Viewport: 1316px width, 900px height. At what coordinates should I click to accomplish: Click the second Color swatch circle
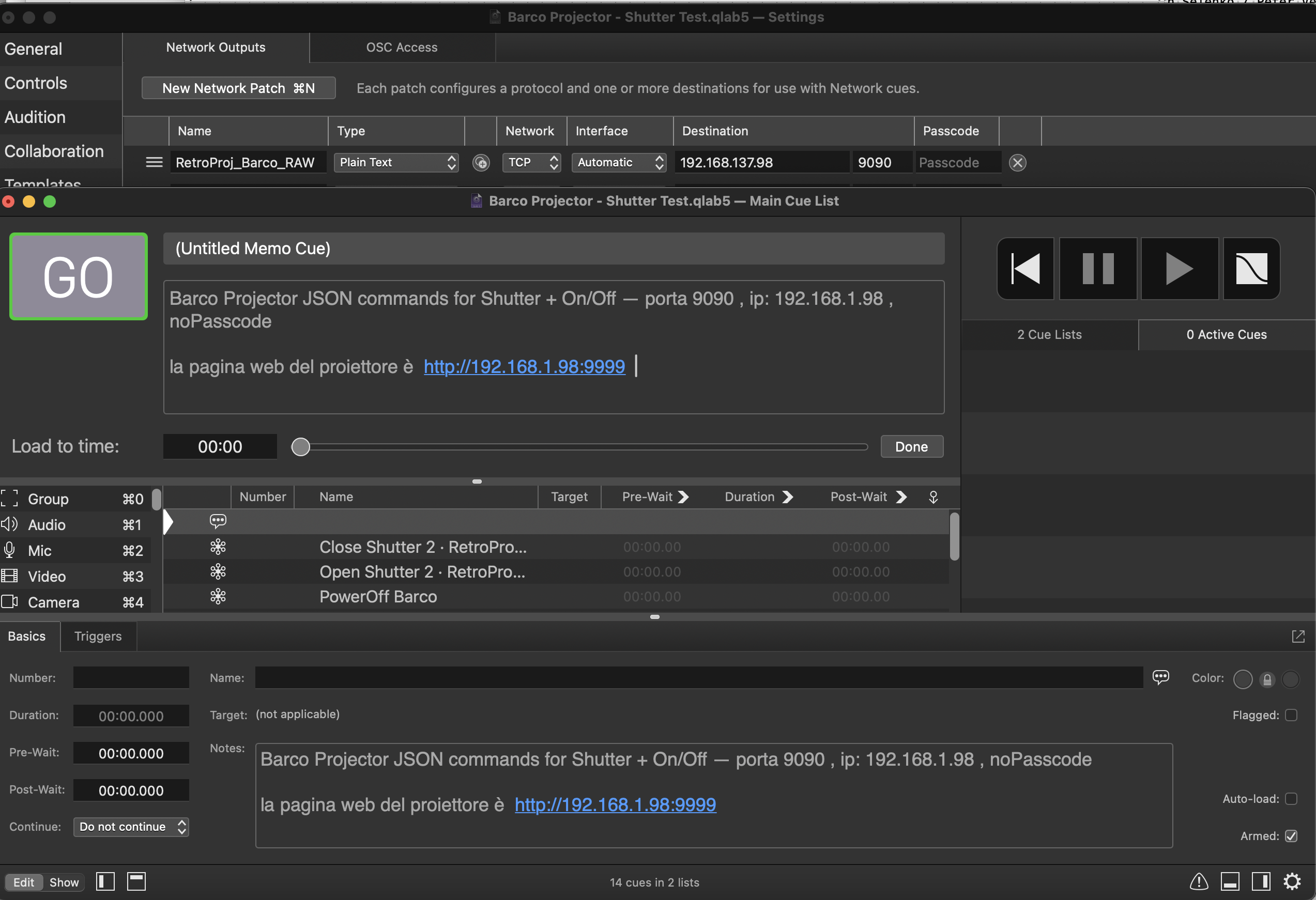coord(1291,679)
